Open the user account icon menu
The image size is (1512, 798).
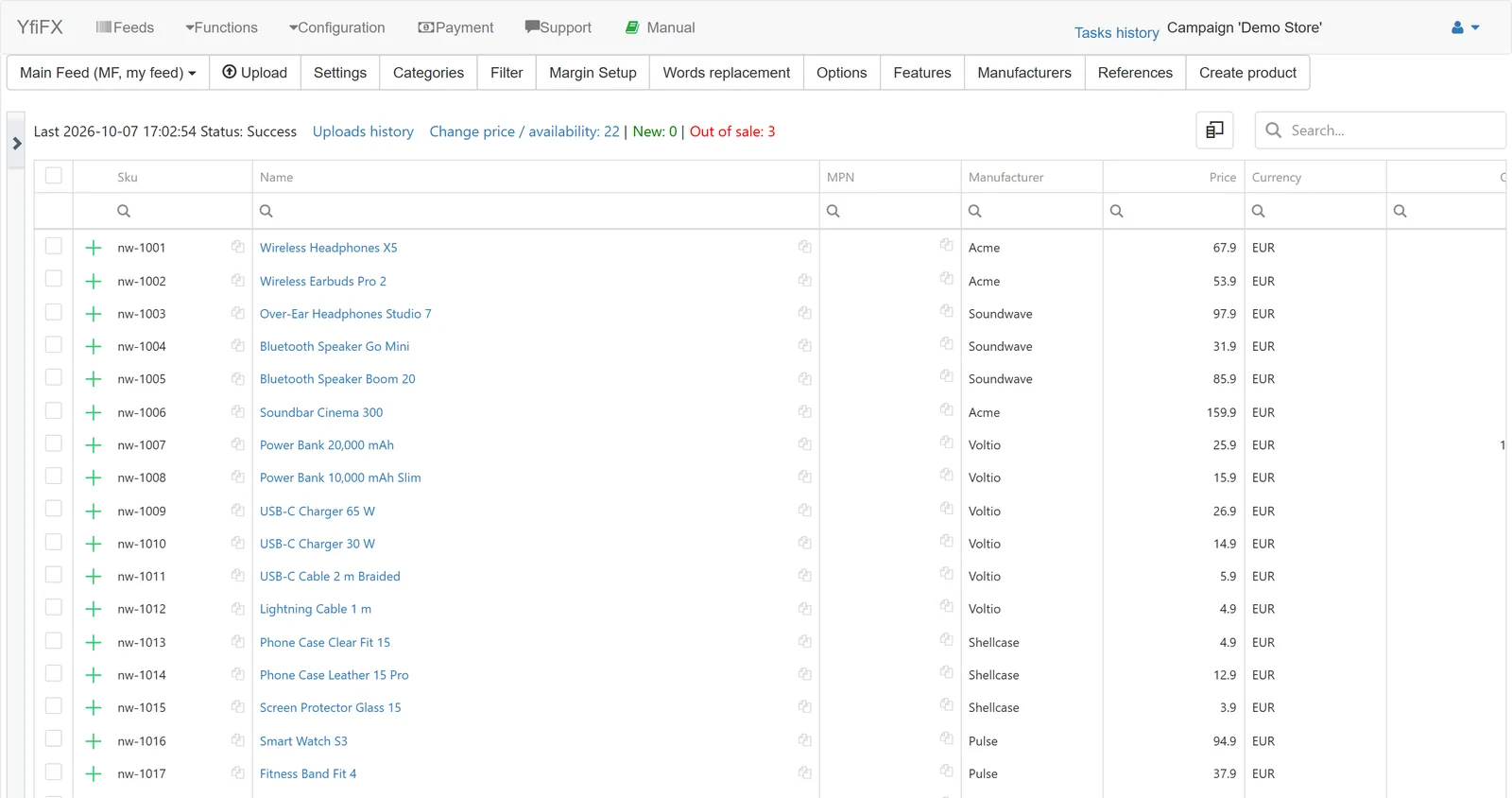pos(1466,27)
